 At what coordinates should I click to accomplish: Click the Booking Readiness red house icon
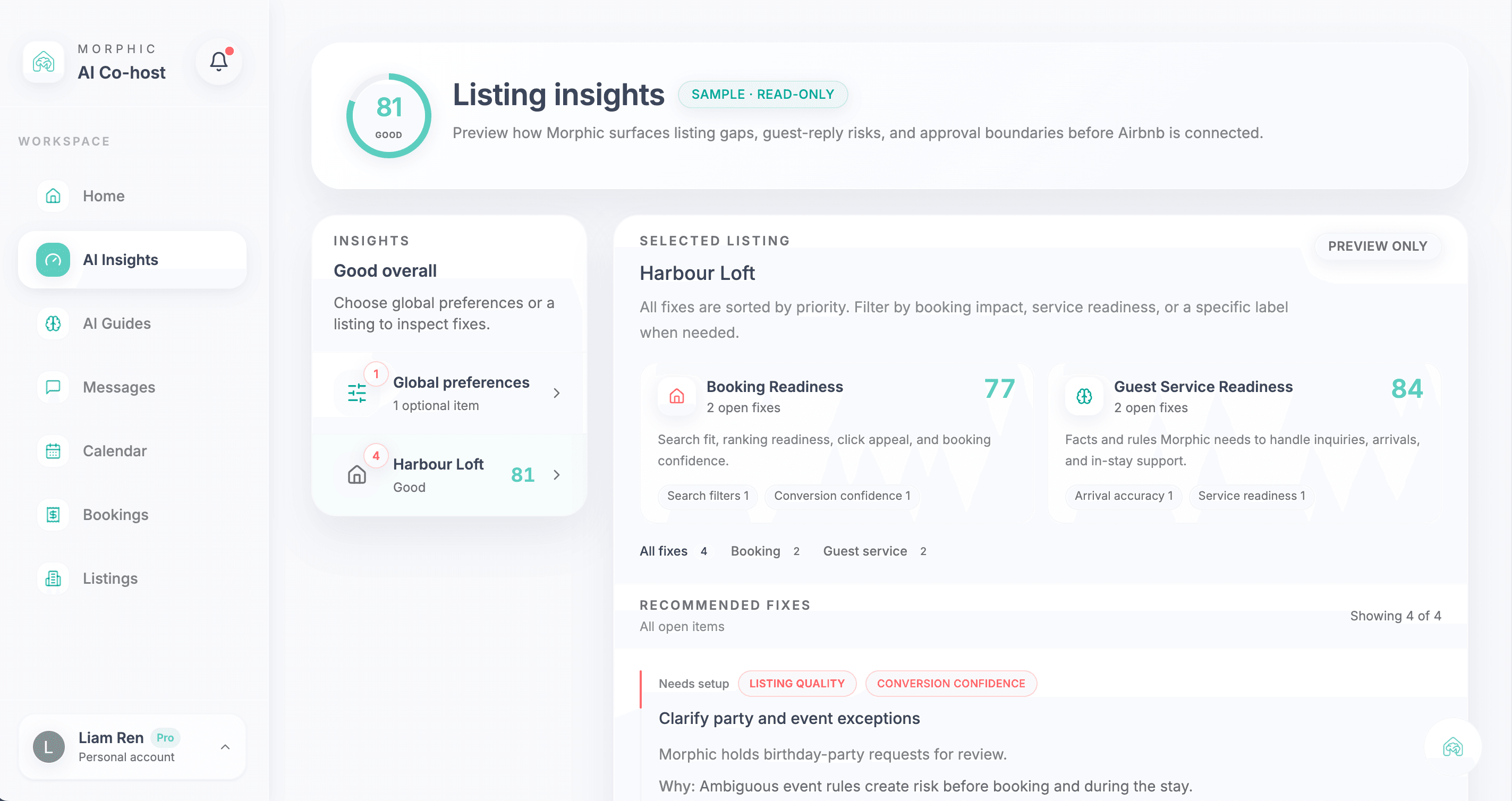point(677,397)
